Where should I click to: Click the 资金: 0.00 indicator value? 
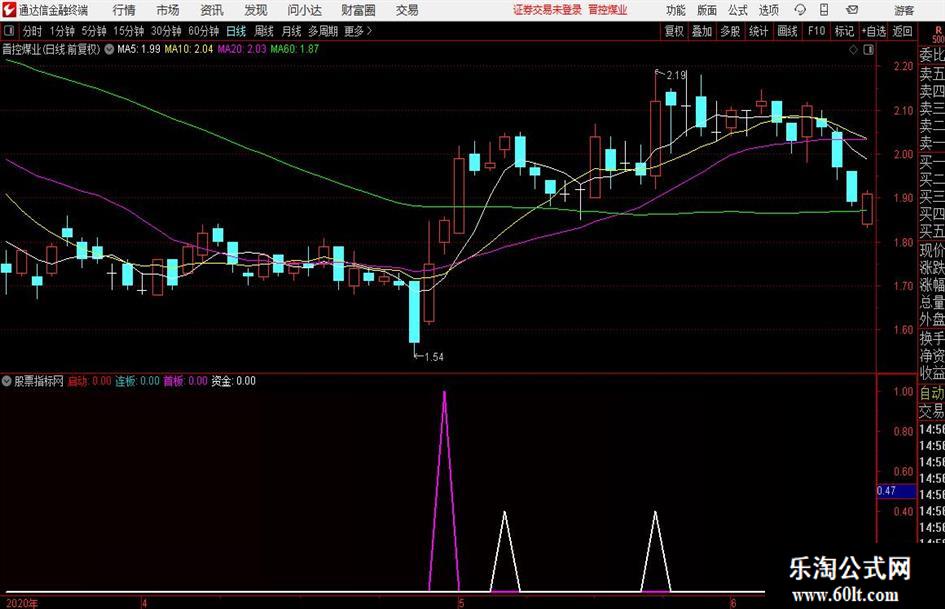(x=233, y=381)
